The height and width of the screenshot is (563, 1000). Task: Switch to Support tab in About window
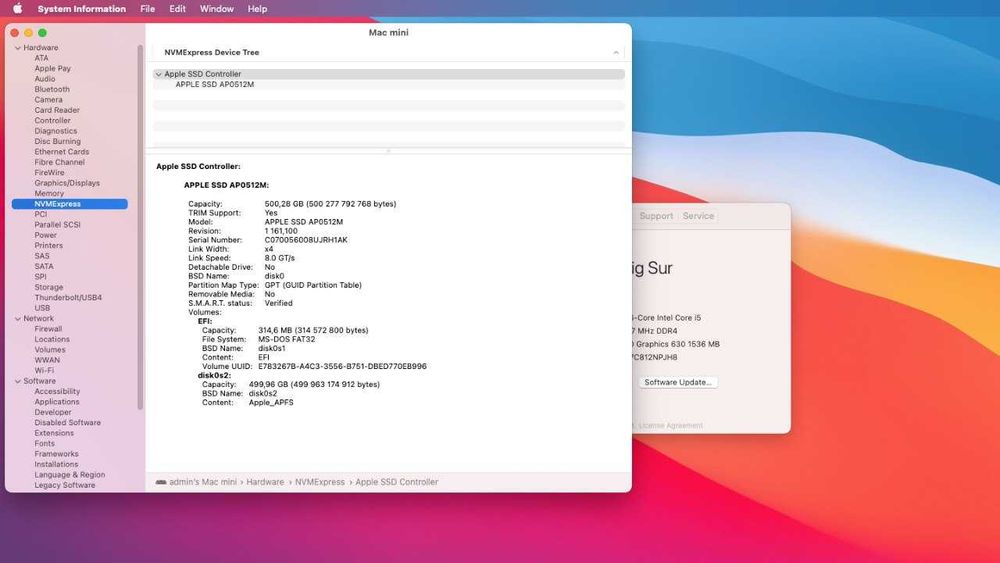coord(656,216)
